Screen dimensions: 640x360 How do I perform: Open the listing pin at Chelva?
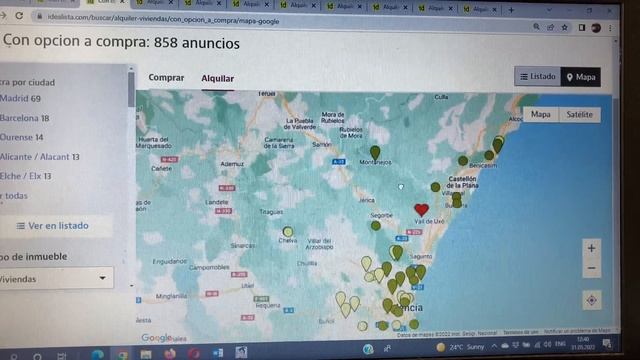point(288,232)
